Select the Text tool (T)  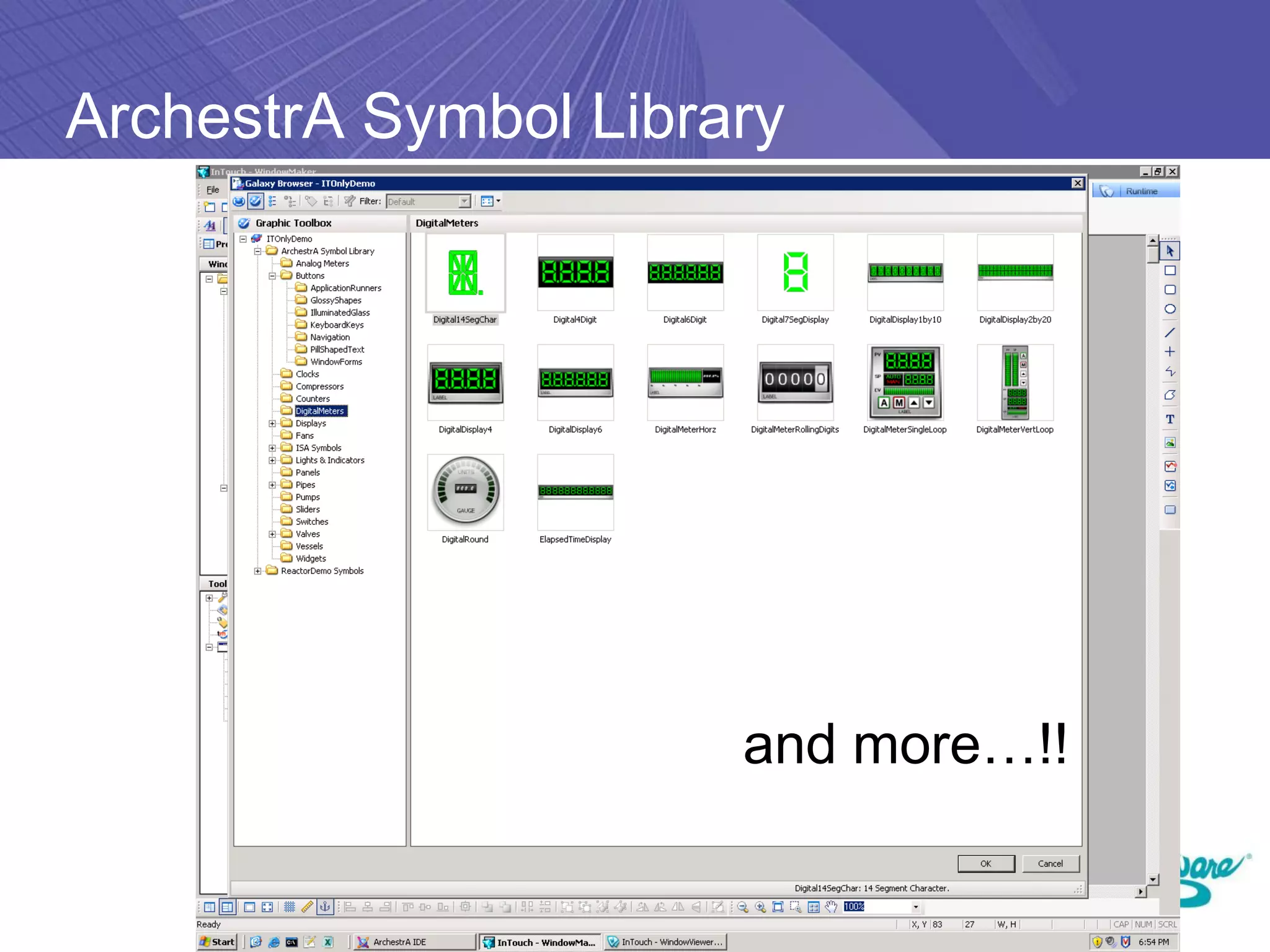click(x=1170, y=419)
